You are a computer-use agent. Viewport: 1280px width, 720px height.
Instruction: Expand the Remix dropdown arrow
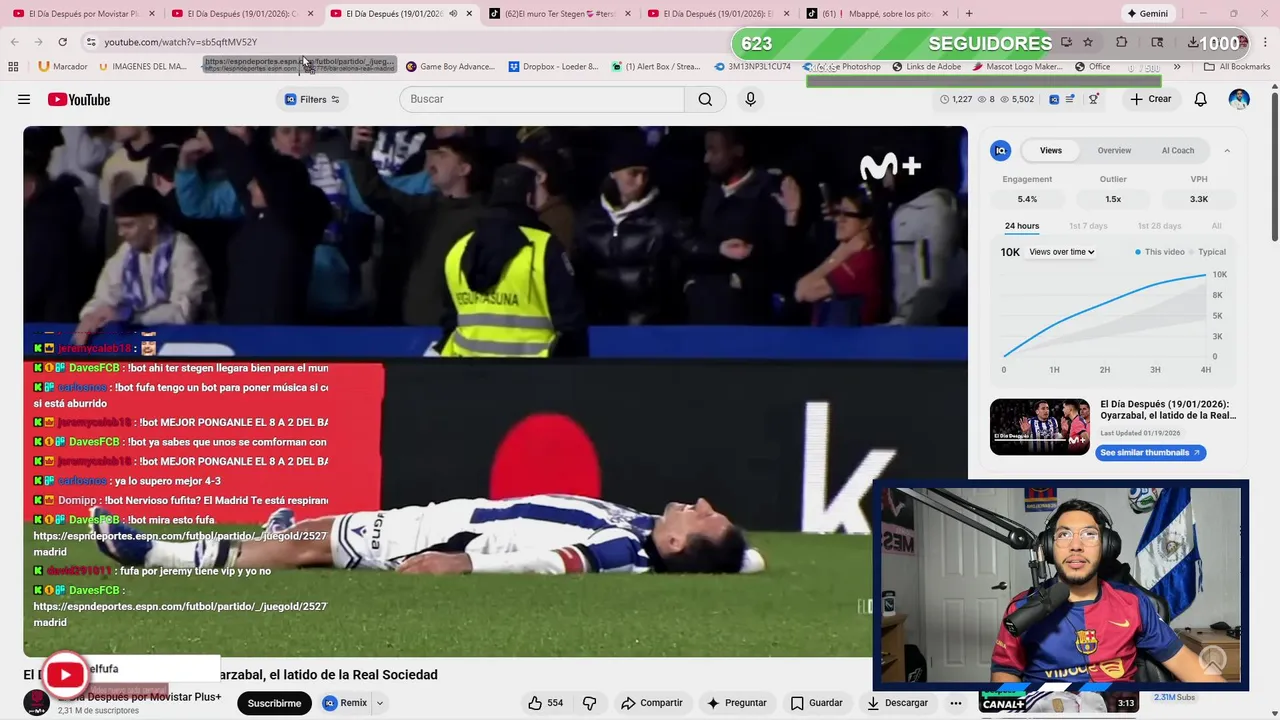[x=380, y=703]
